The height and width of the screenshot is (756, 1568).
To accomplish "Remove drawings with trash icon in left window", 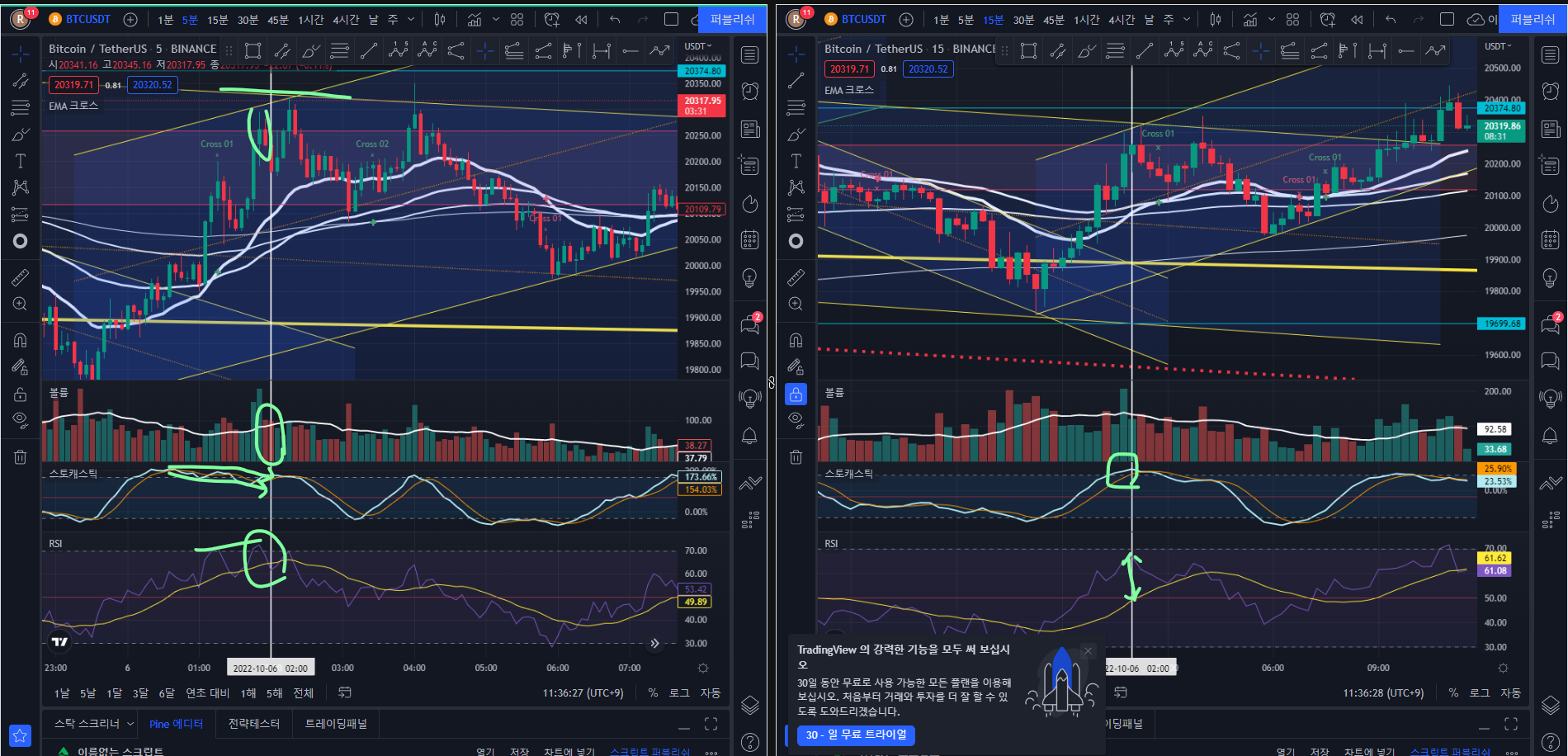I will (21, 456).
